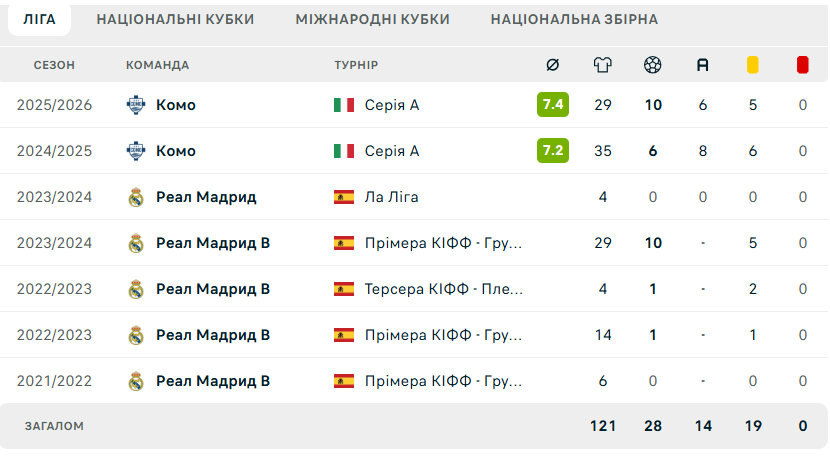Click Spanish flag in 2021/2022 row
The height and width of the screenshot is (459, 830).
(344, 381)
